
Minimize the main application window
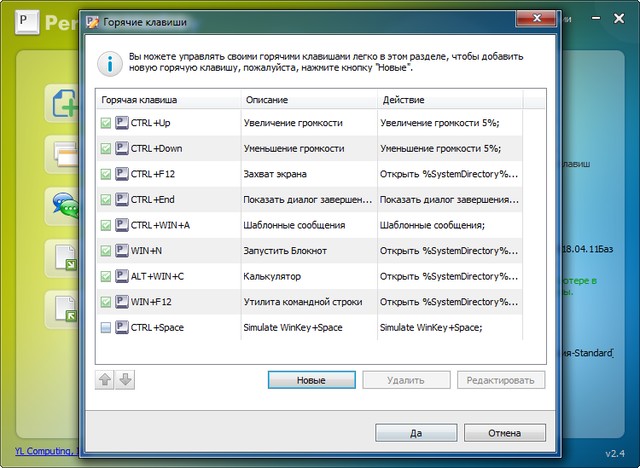click(x=596, y=18)
